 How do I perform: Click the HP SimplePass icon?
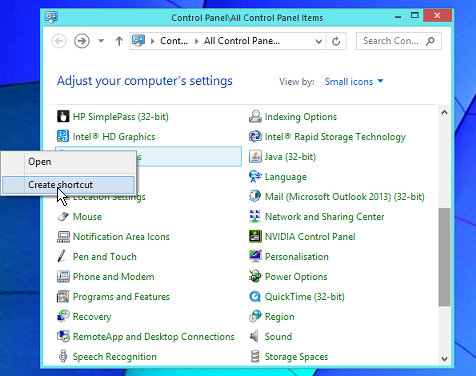(x=63, y=117)
